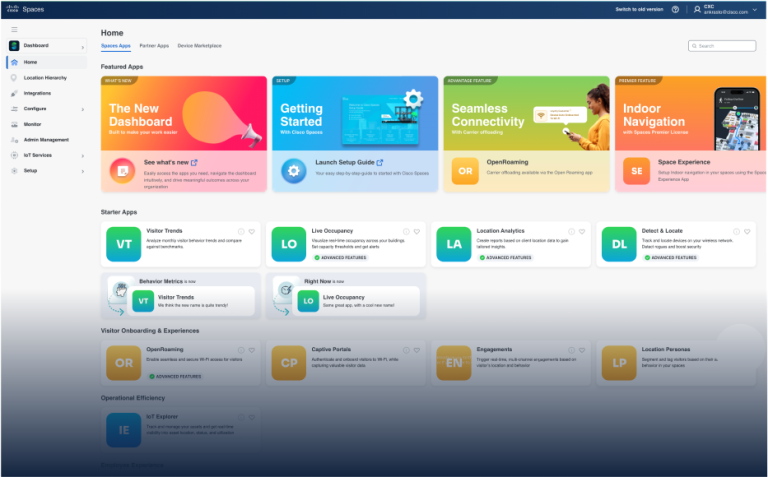The width and height of the screenshot is (768, 477).
Task: Select Location Hierarchy in the sidebar
Action: pyautogui.click(x=47, y=78)
